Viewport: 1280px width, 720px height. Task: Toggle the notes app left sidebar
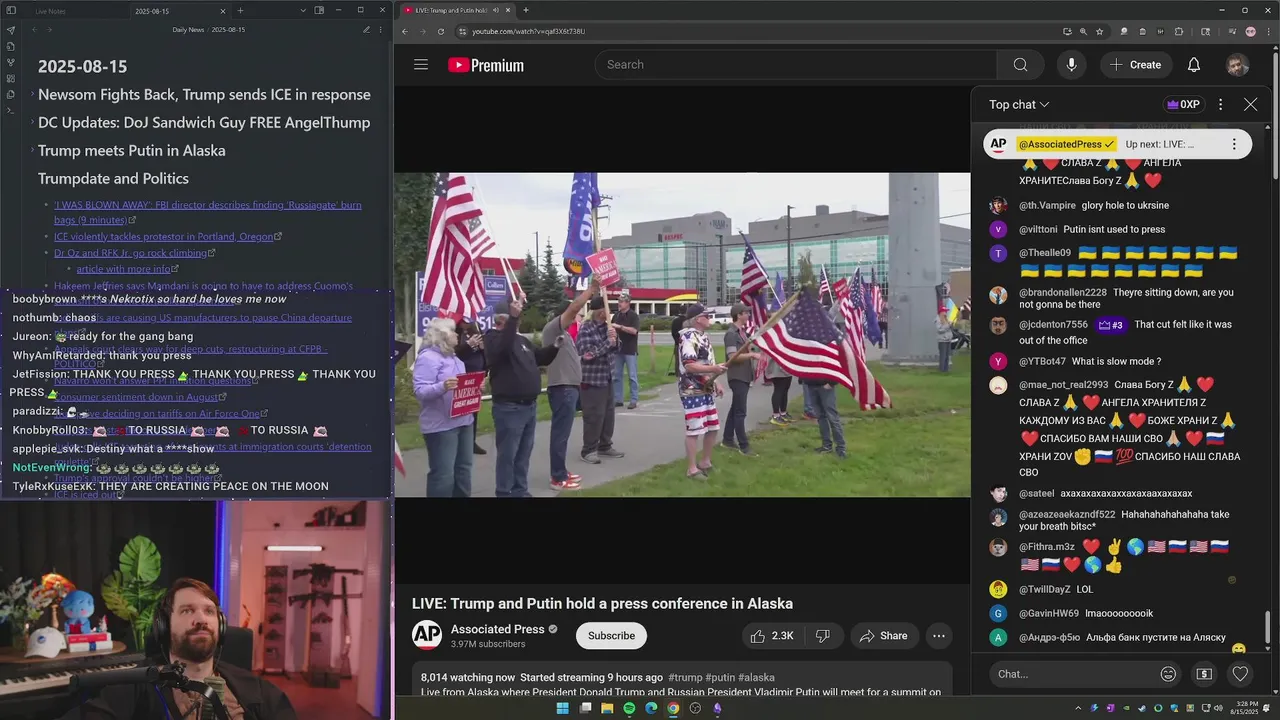10,10
